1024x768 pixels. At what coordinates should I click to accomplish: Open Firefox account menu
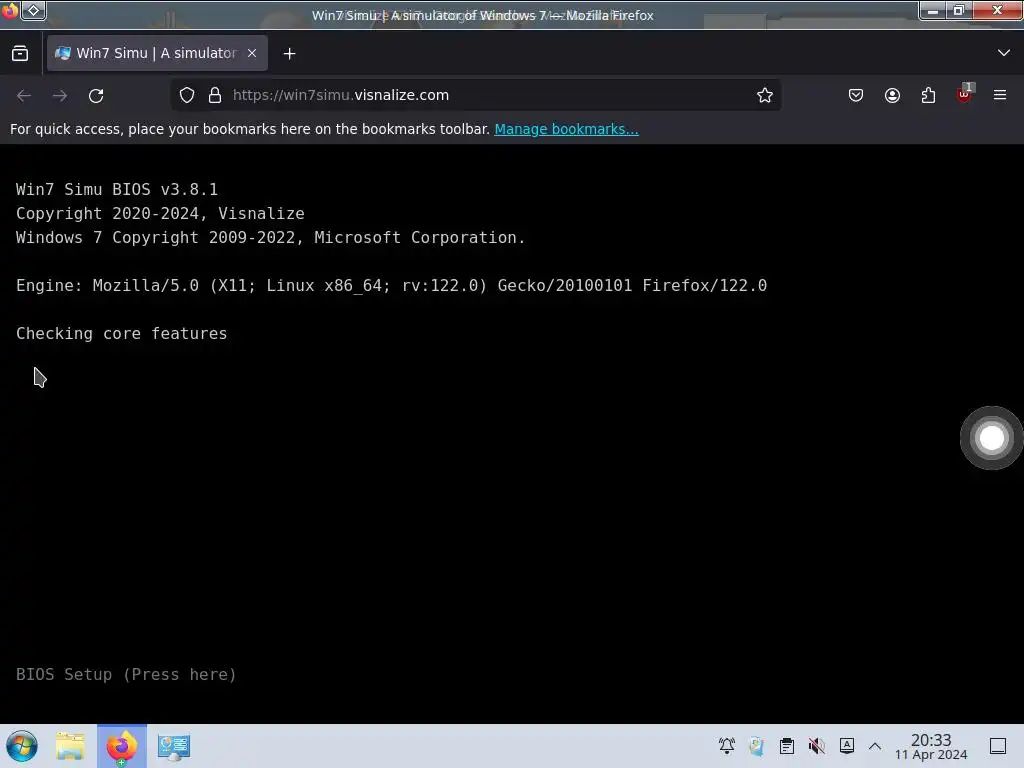click(x=892, y=95)
